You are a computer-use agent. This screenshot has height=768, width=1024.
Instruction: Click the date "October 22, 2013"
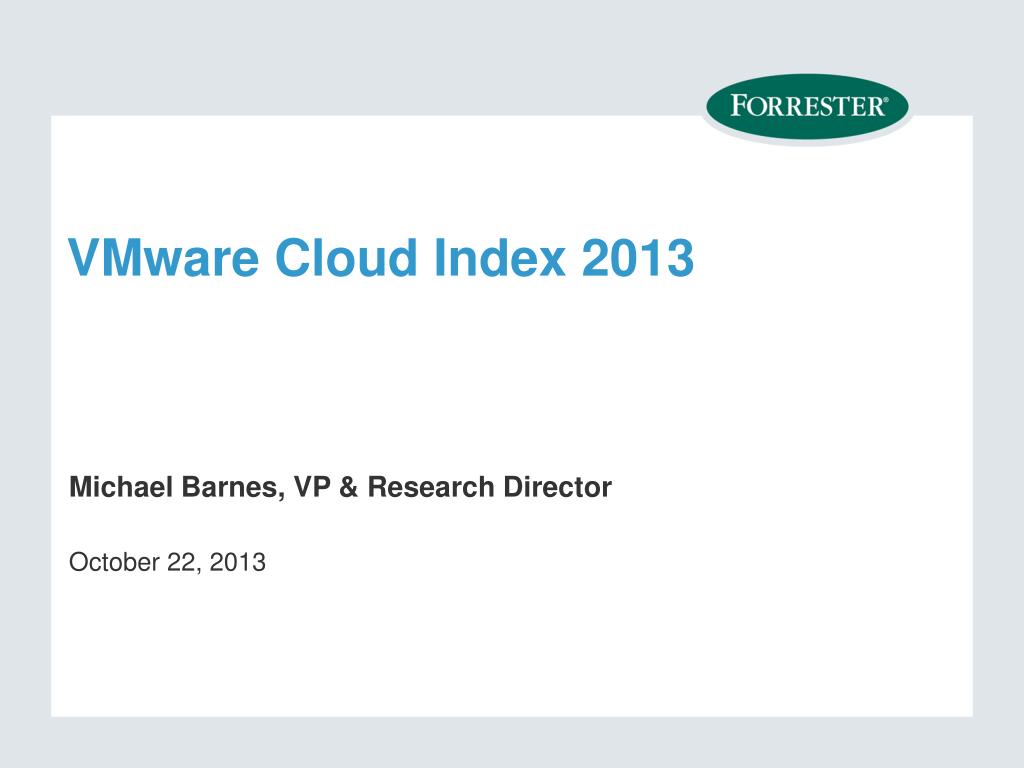click(x=167, y=562)
